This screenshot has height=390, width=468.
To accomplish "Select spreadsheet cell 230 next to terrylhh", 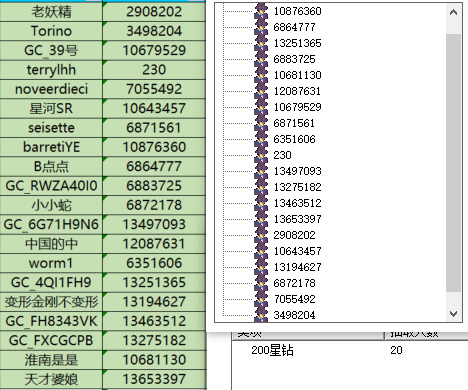I will pyautogui.click(x=154, y=70).
